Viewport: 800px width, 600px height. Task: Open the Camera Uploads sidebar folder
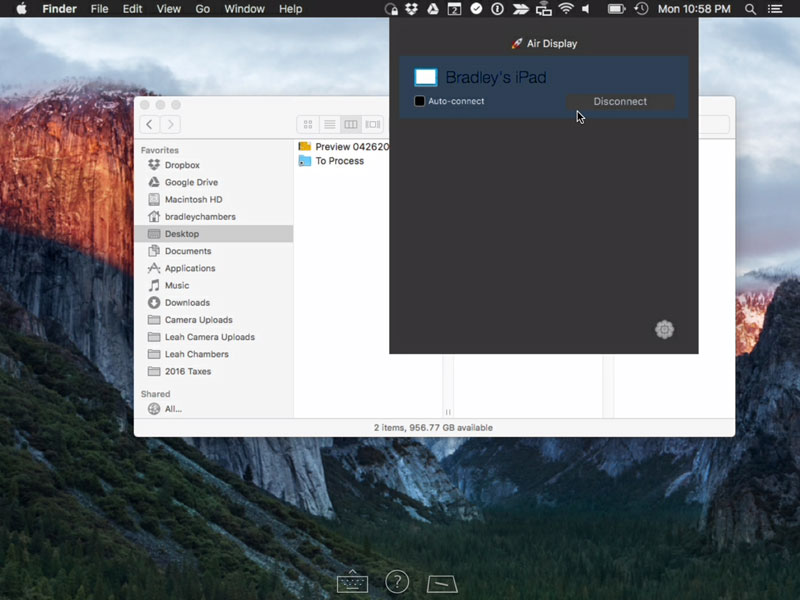[214, 320]
